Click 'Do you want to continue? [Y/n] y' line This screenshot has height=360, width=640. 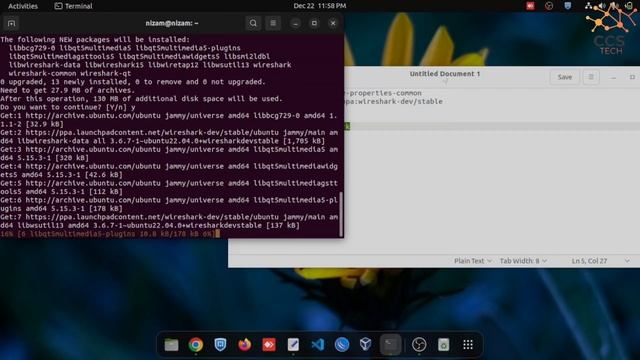[68, 107]
